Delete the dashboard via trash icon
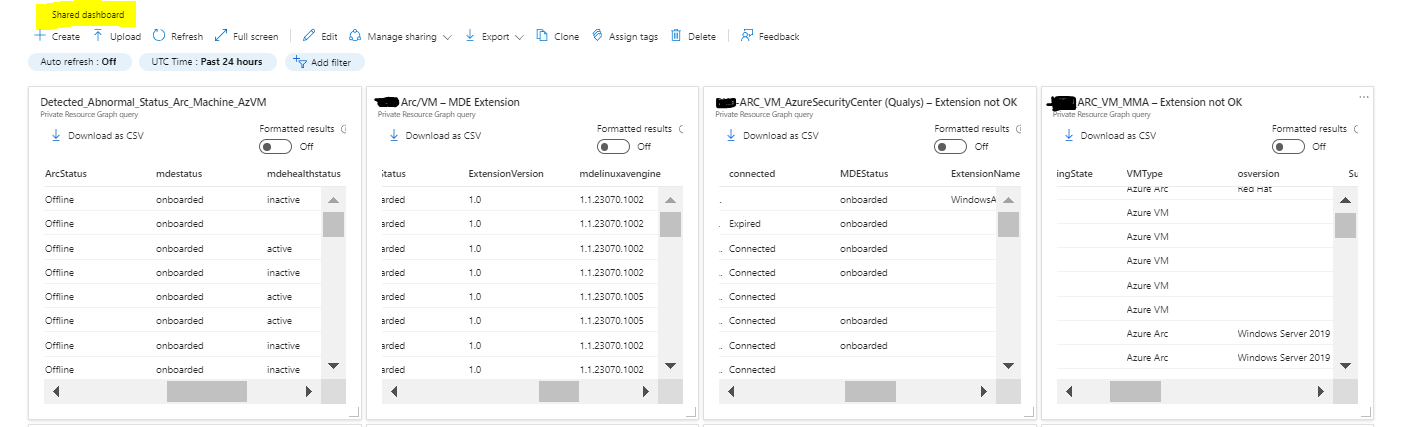1419x427 pixels. pos(676,36)
